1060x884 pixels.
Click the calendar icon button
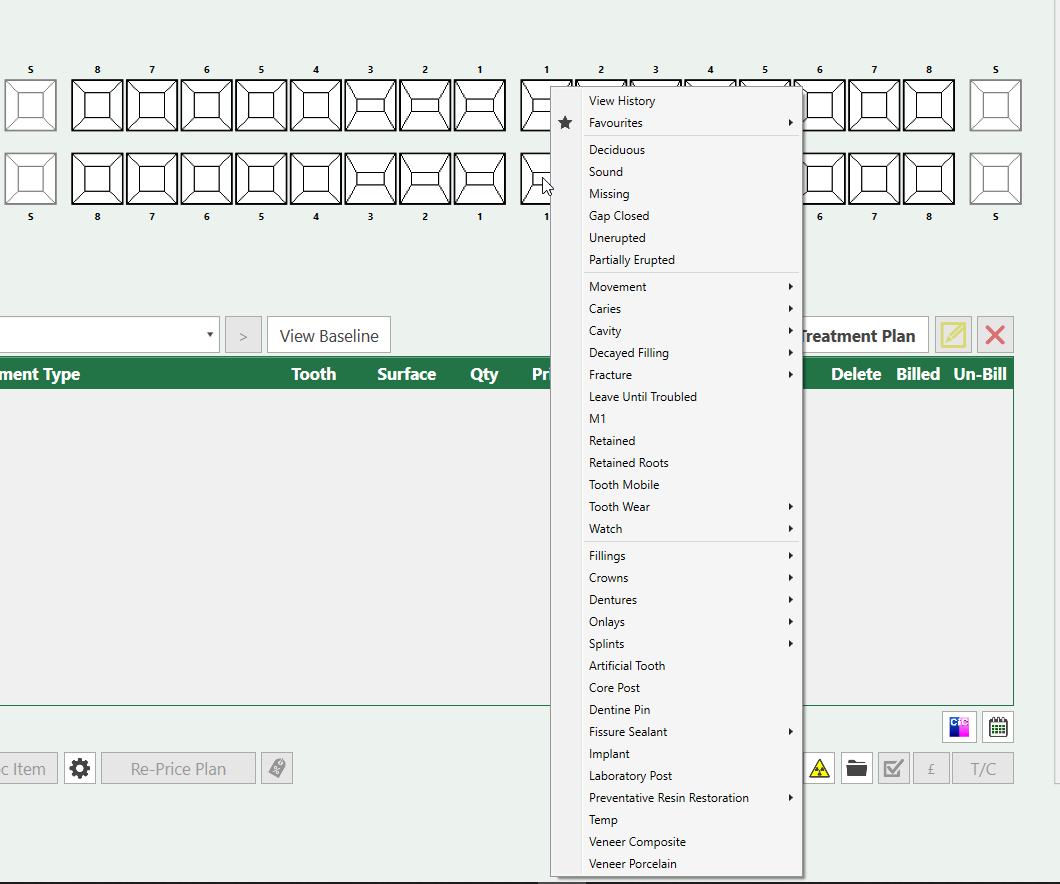[997, 727]
